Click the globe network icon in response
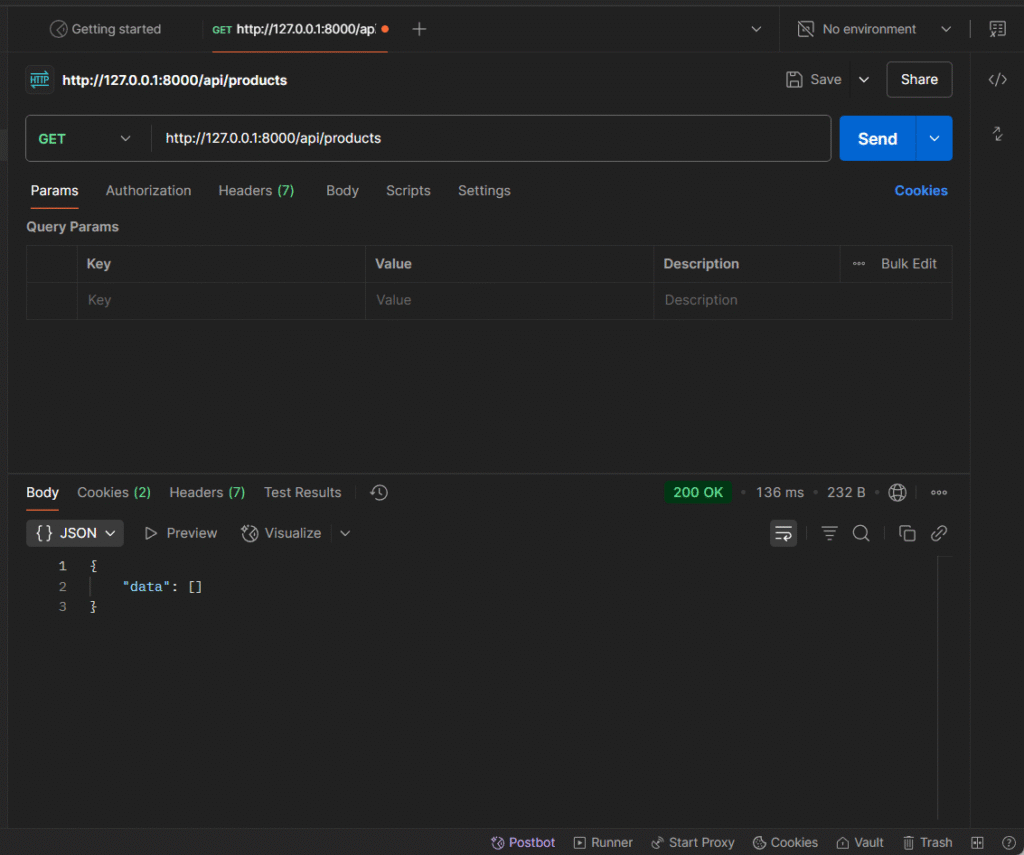Viewport: 1024px width, 855px height. click(898, 492)
